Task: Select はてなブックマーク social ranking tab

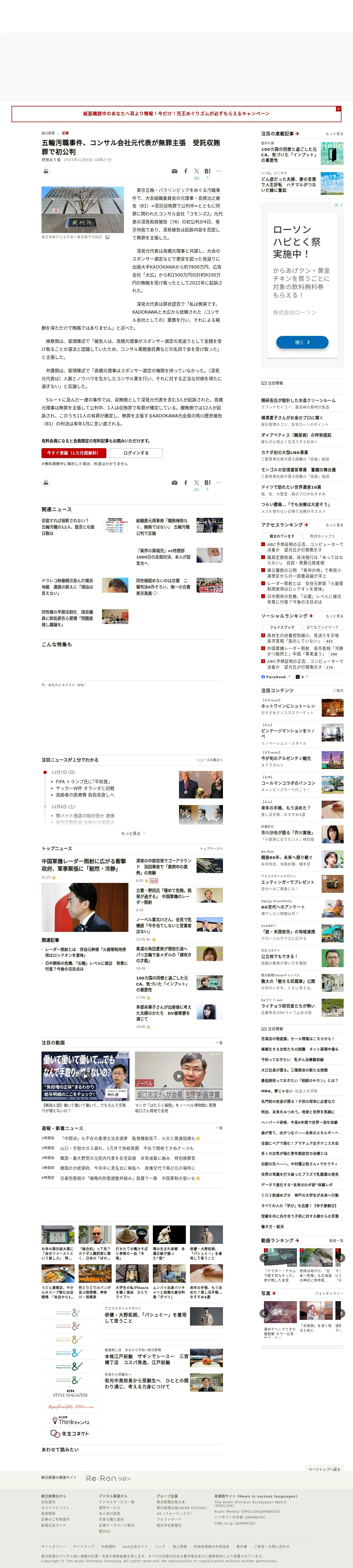Action: tap(322, 627)
